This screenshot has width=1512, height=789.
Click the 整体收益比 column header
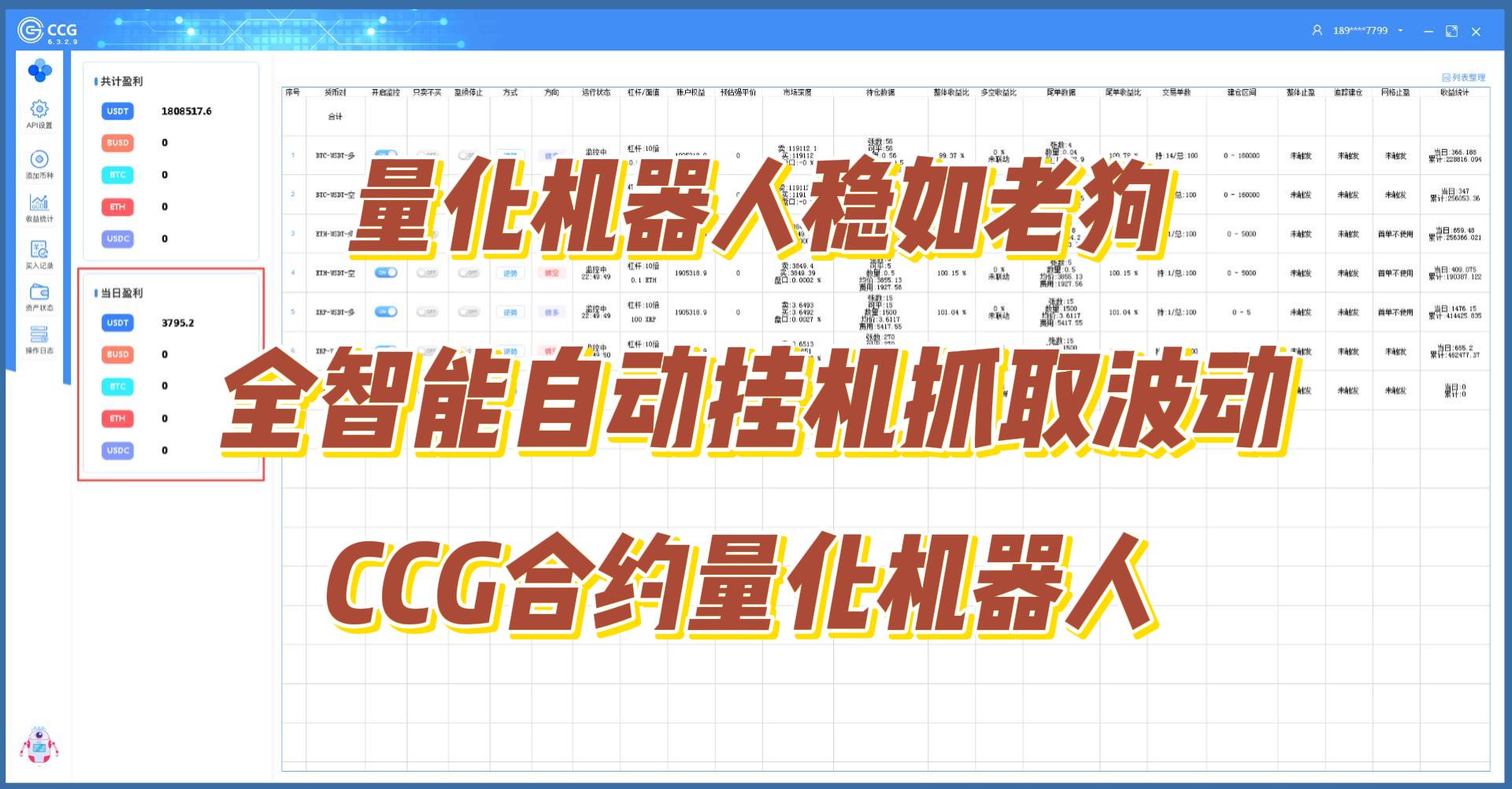click(x=951, y=92)
